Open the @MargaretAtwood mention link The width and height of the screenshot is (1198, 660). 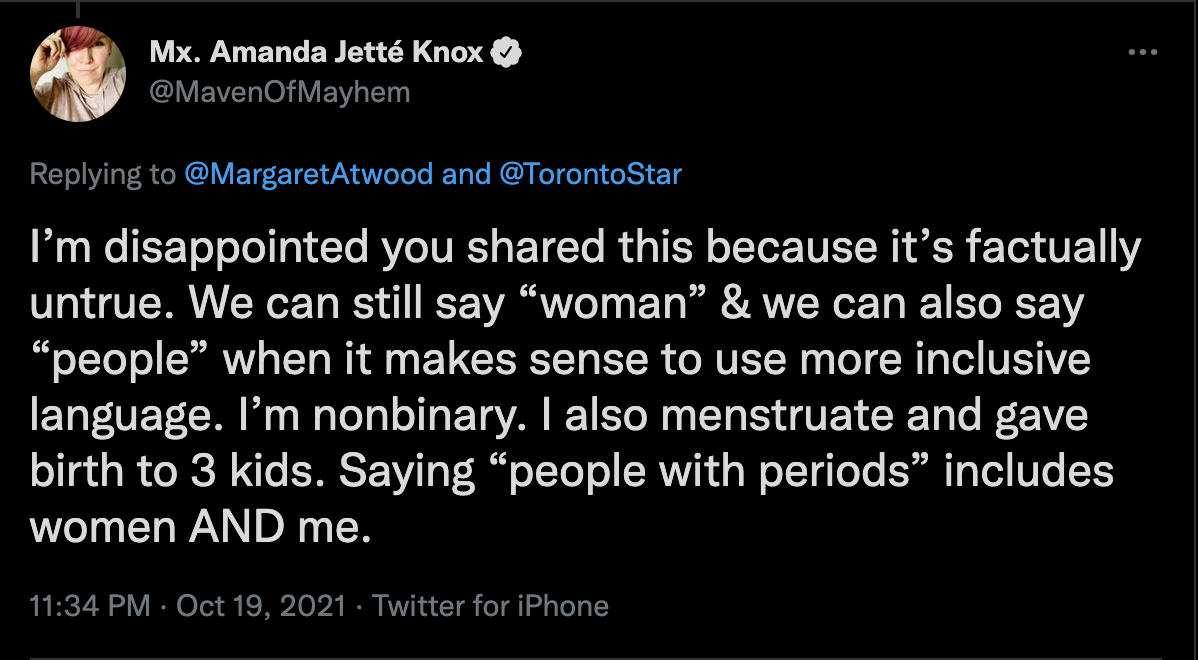point(309,174)
